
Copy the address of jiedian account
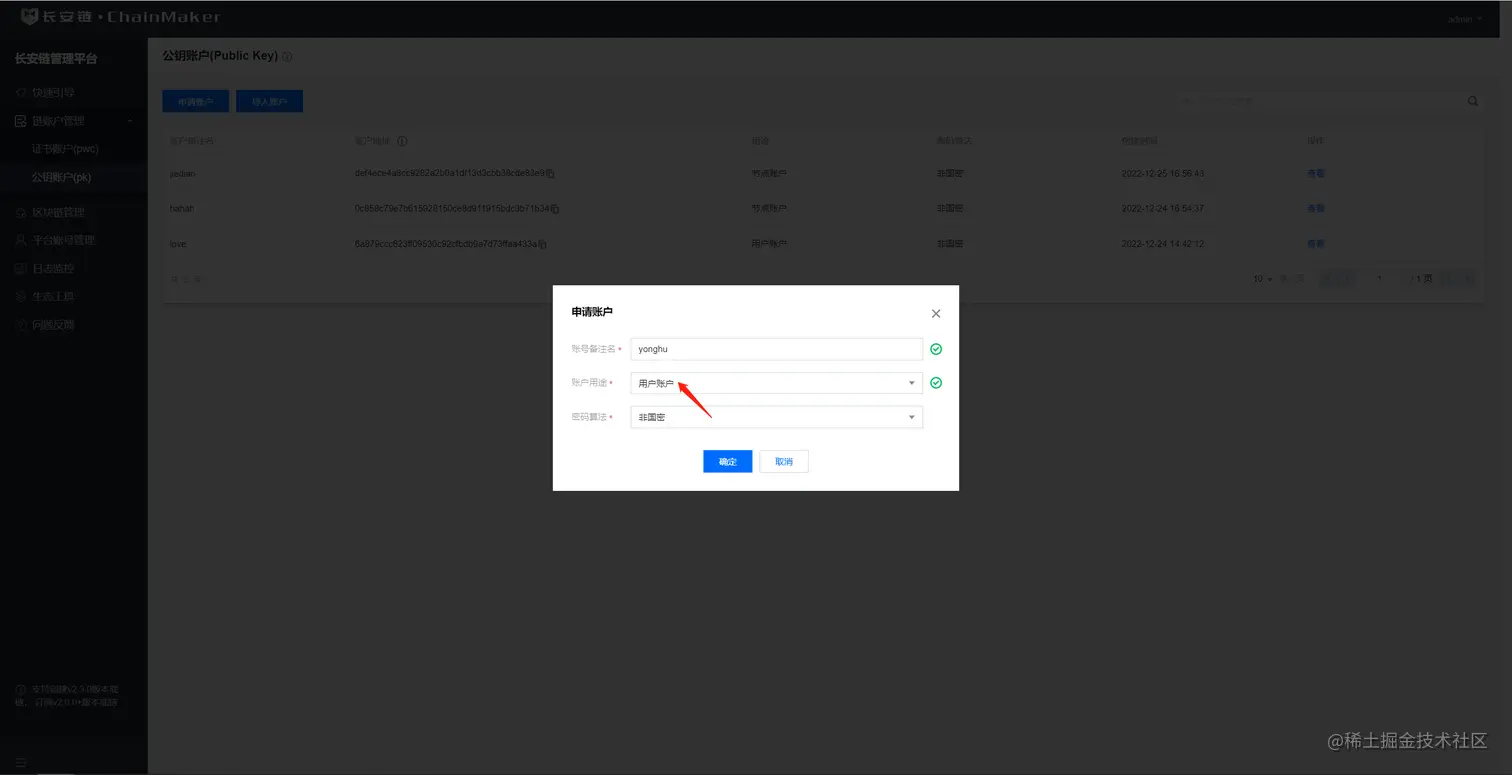(x=552, y=174)
